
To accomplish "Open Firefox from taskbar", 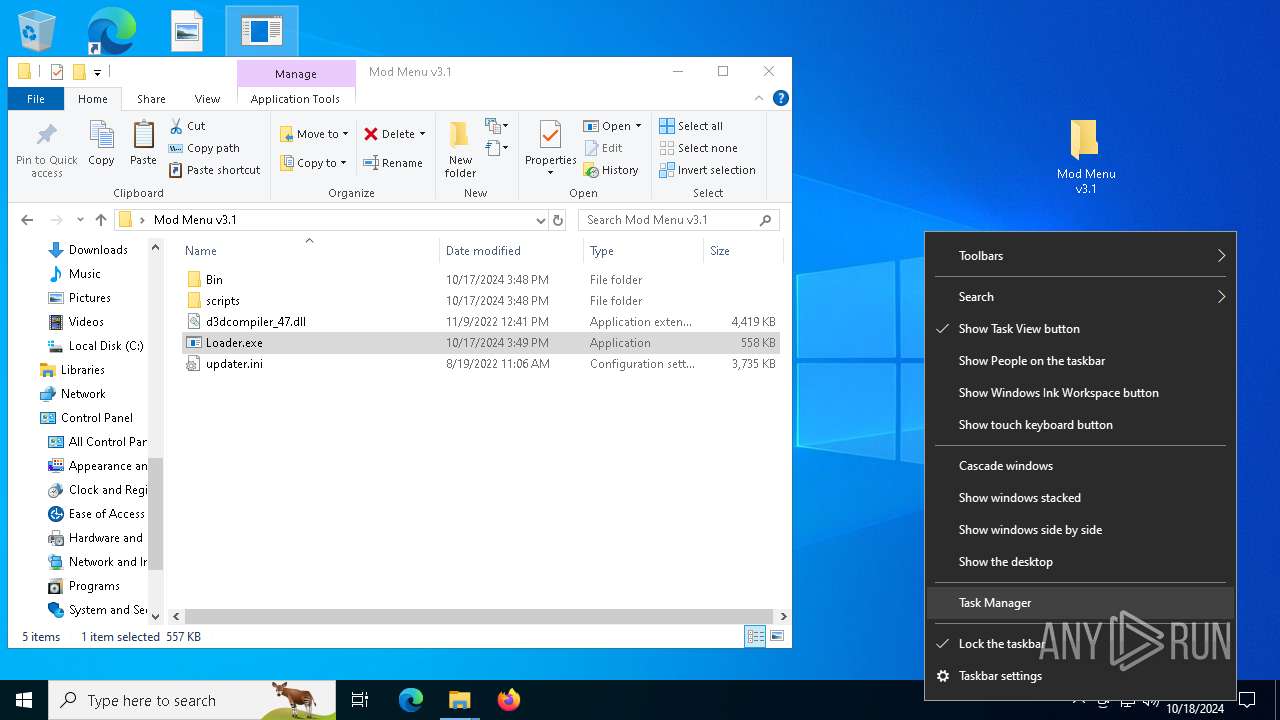I will tap(509, 700).
